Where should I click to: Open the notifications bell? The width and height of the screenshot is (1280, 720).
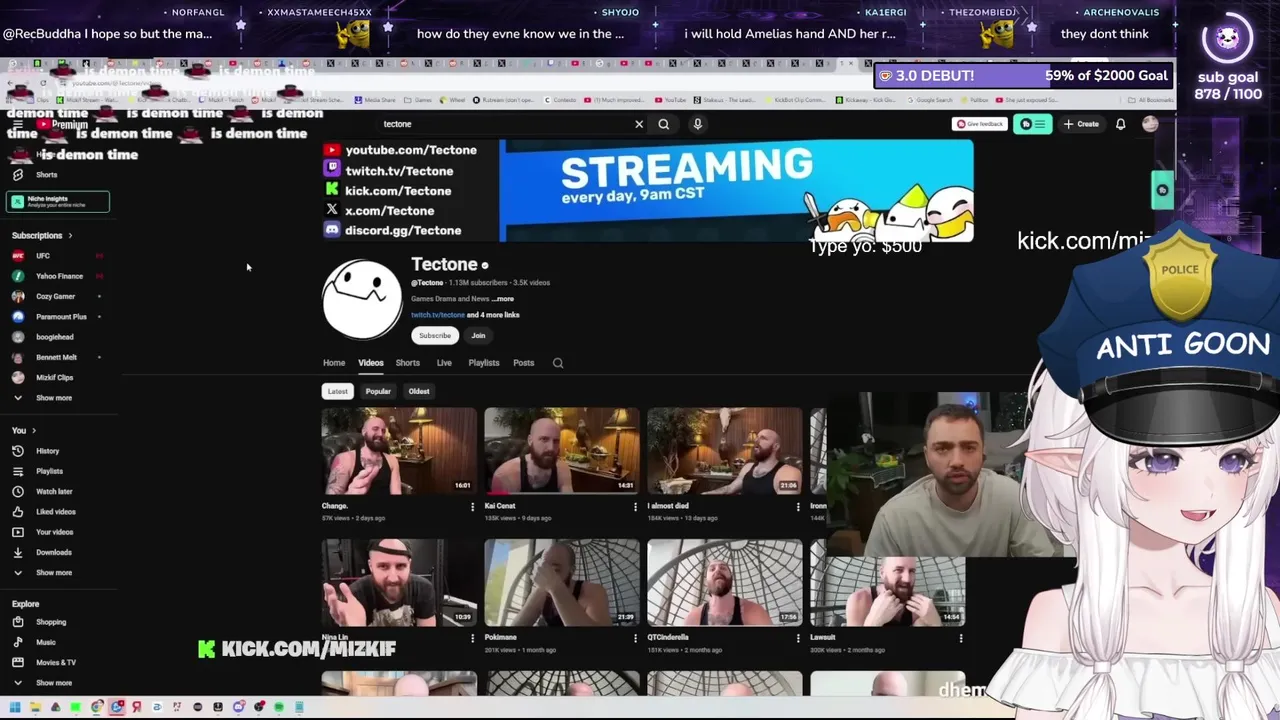coord(1120,124)
